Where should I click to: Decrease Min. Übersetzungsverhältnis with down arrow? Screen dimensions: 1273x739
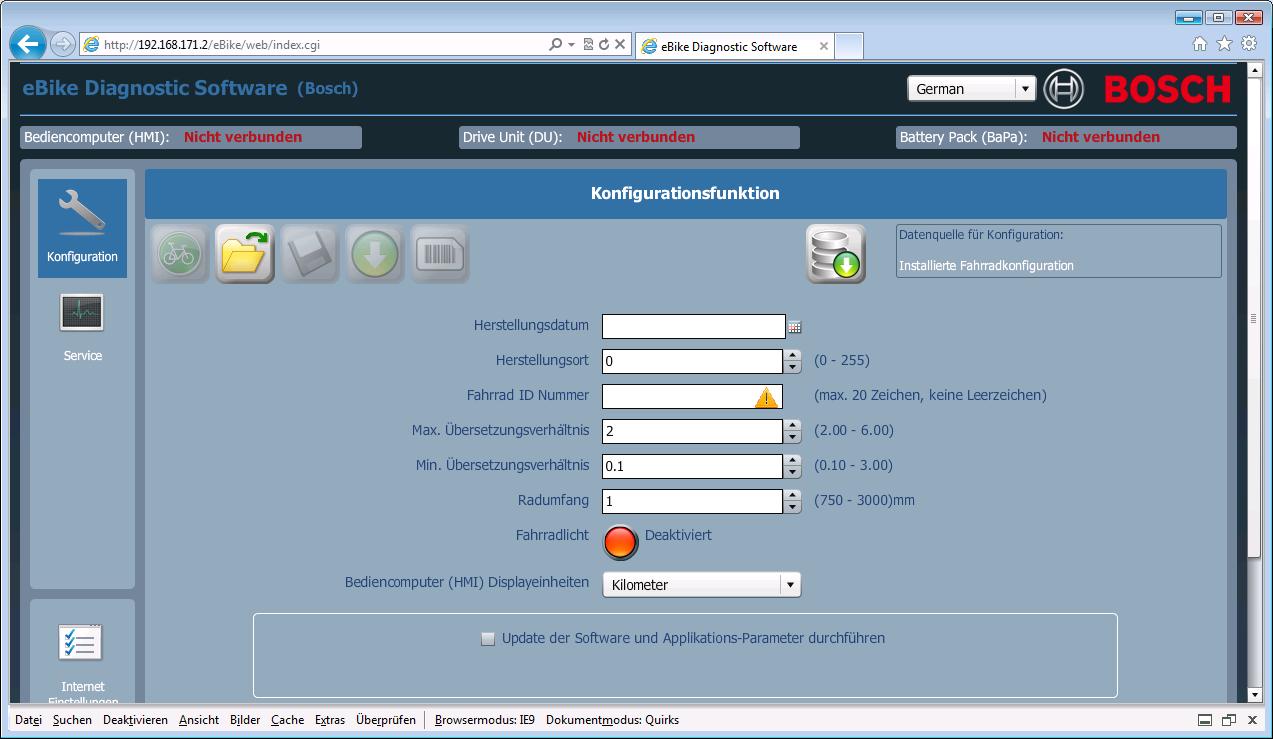793,472
